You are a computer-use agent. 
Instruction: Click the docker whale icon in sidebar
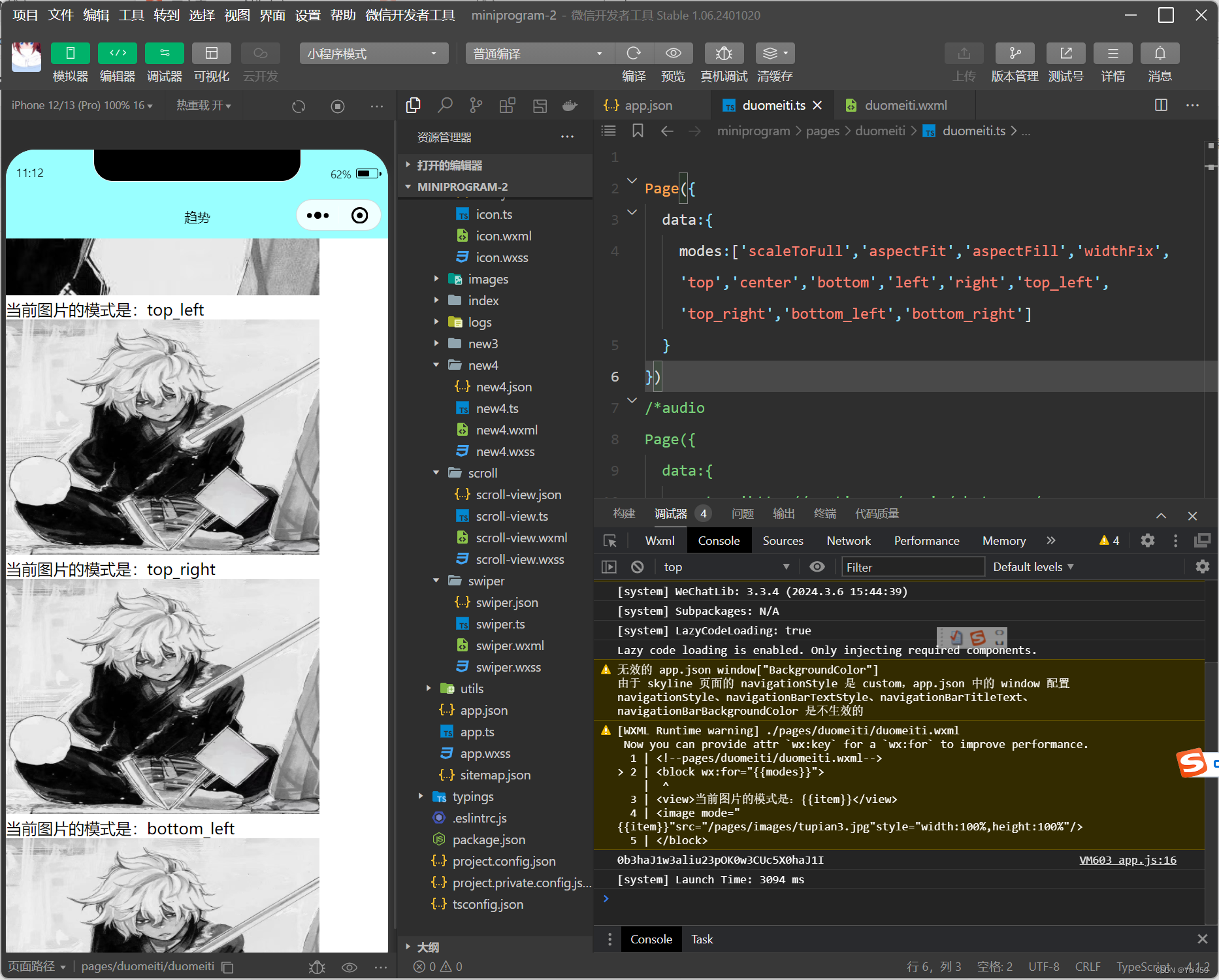coord(570,105)
